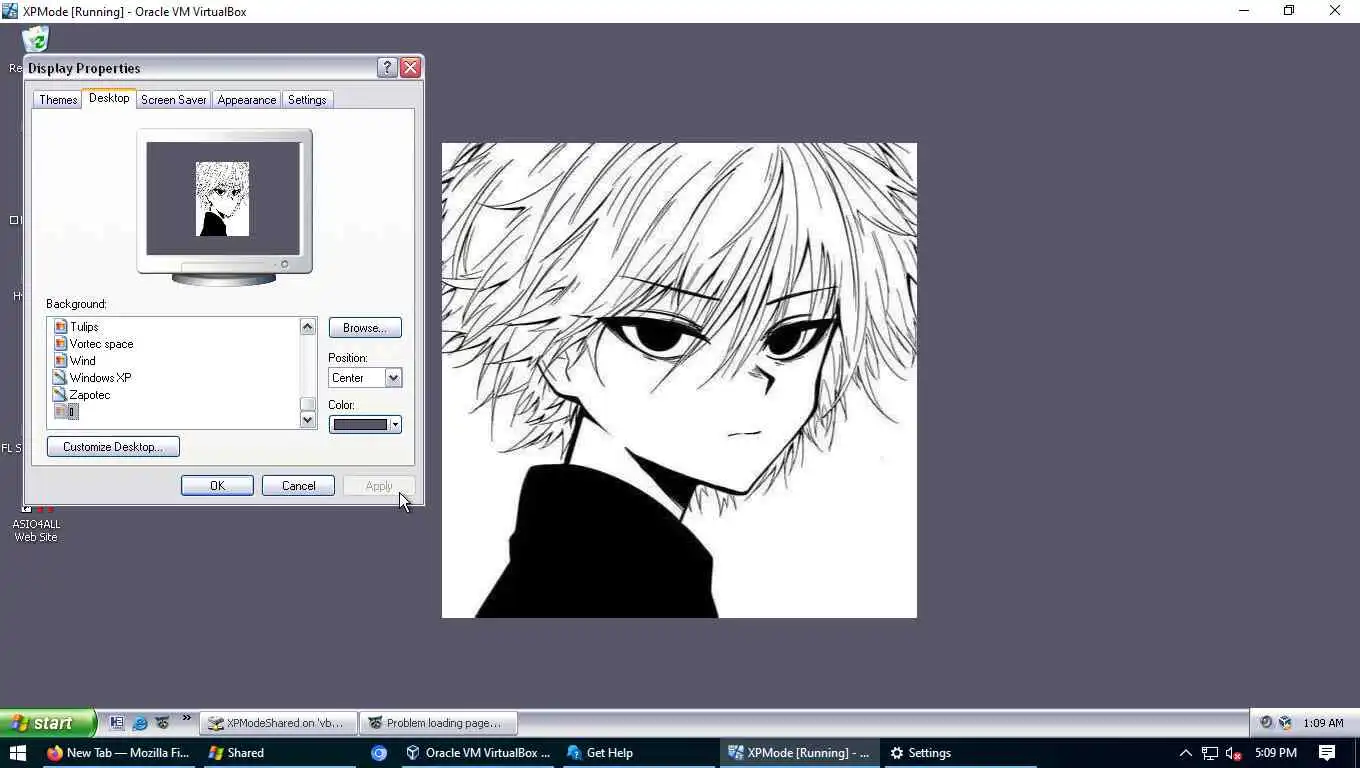The width and height of the screenshot is (1360, 768).
Task: Open the Get Help taskbar app
Action: tap(639, 753)
